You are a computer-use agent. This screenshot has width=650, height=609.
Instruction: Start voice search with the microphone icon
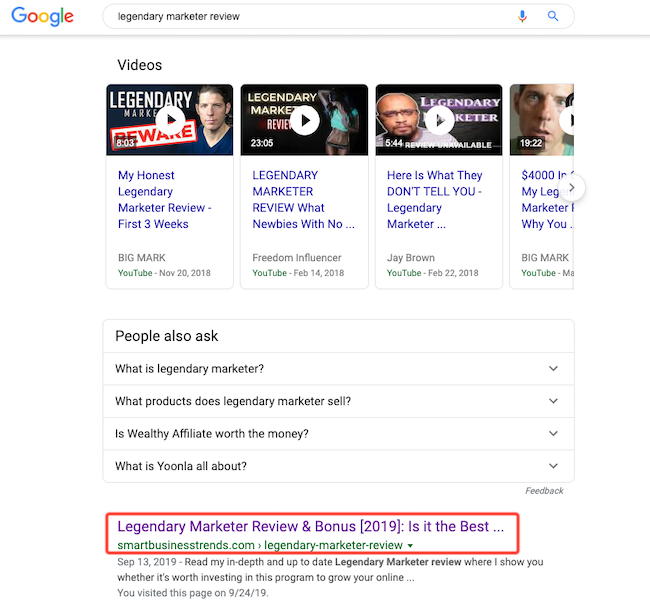(x=522, y=16)
